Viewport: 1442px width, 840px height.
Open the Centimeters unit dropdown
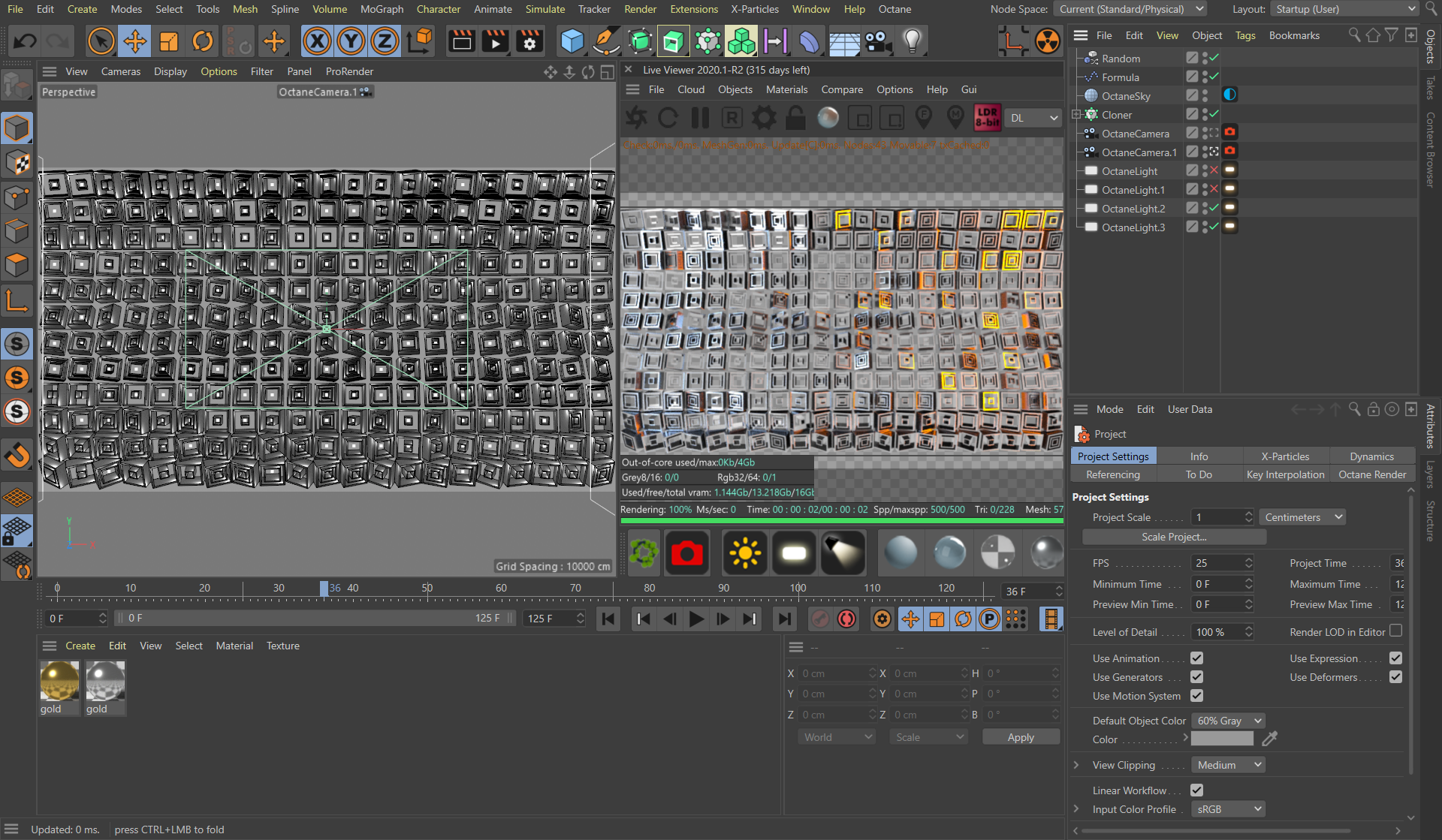[1302, 517]
